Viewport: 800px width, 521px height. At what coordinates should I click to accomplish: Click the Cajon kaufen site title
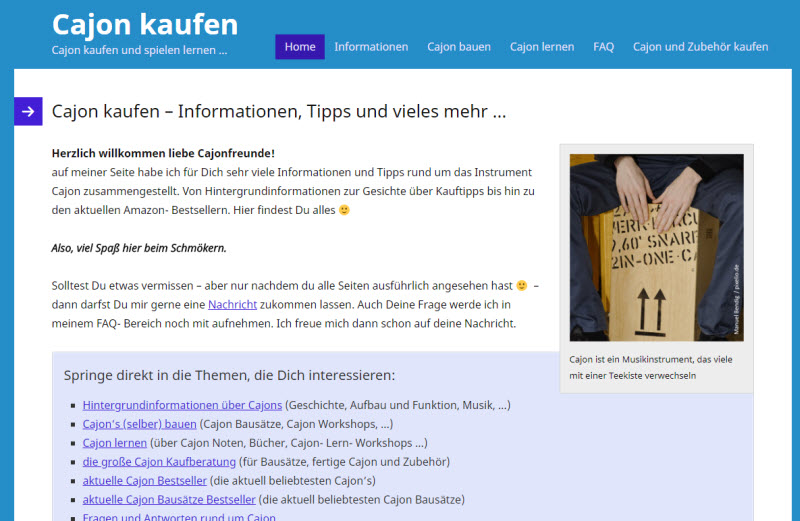click(145, 24)
